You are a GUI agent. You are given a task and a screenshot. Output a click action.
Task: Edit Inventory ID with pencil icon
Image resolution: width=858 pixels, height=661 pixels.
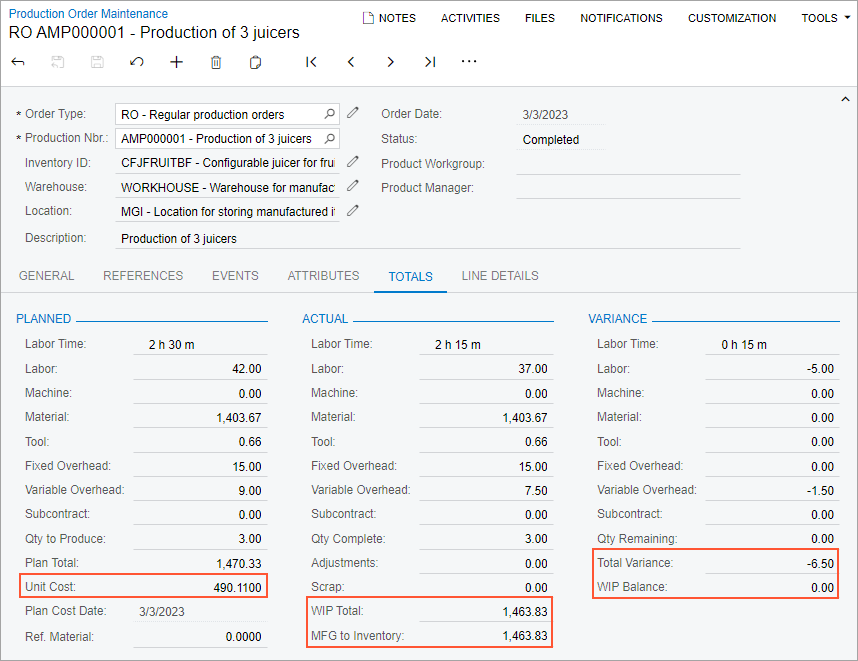pos(353,161)
